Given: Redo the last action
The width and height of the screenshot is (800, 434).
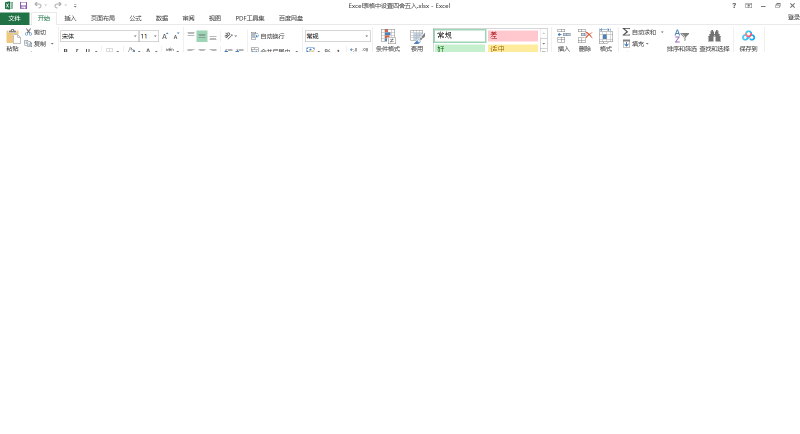Looking at the screenshot, I should click(58, 6).
